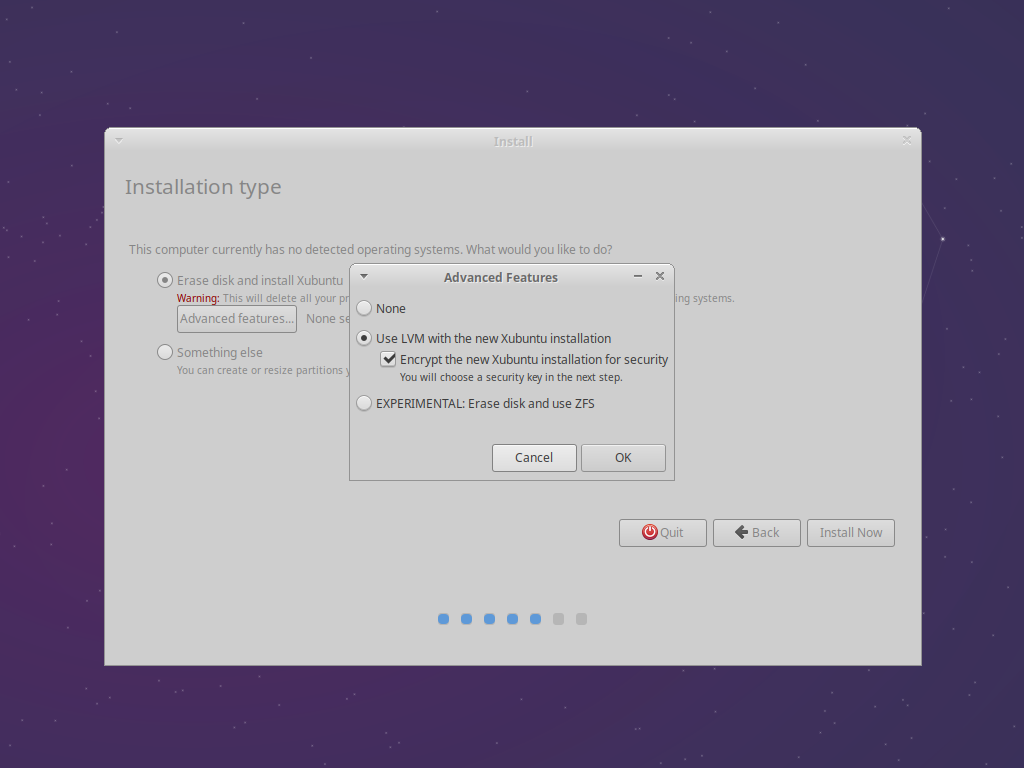
Task: Go back using the Back button
Action: pyautogui.click(x=757, y=532)
